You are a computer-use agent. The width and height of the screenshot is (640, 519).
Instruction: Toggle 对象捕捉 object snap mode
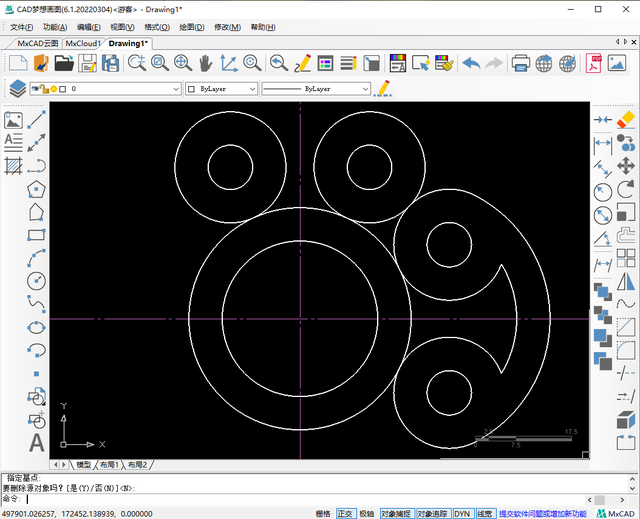tap(396, 513)
